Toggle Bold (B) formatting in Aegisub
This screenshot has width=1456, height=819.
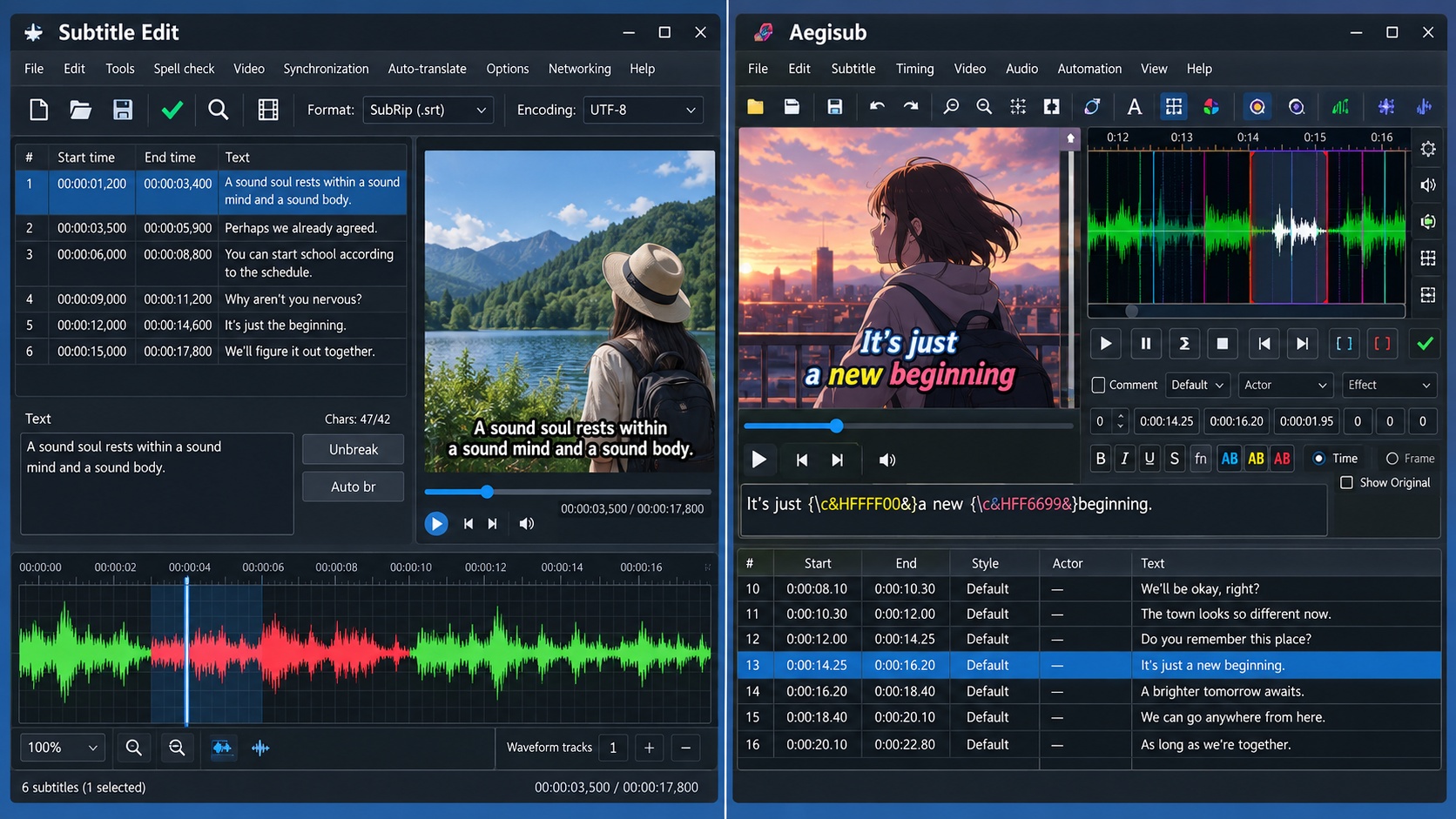(x=1101, y=459)
